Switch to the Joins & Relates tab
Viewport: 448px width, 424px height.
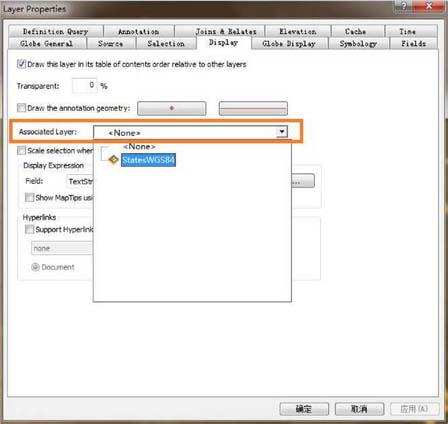coord(226,31)
